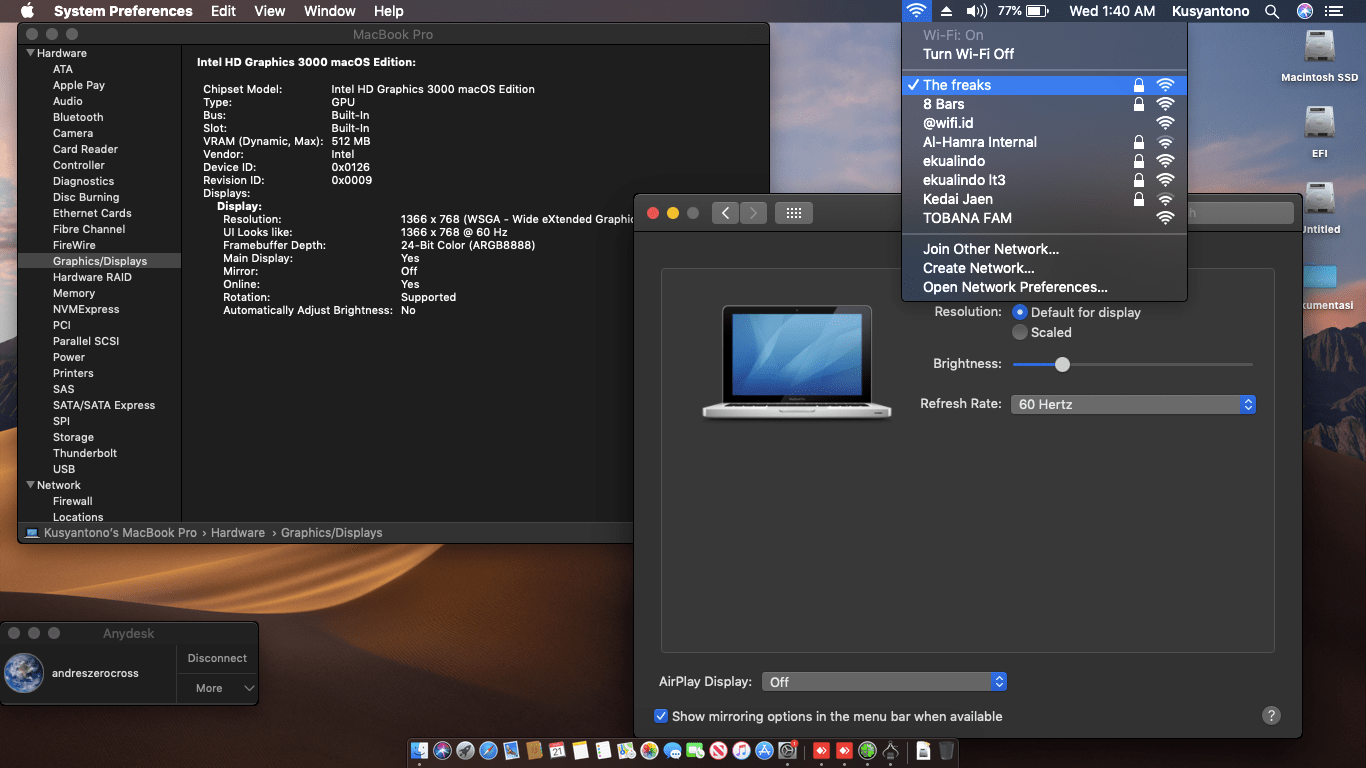Click the Wi-Fi status icon in menu bar
Viewport: 1366px width, 768px height.
[x=916, y=11]
